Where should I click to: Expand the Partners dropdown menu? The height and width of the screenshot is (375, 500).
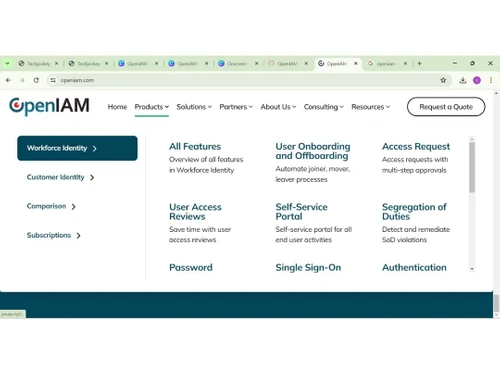pos(236,107)
